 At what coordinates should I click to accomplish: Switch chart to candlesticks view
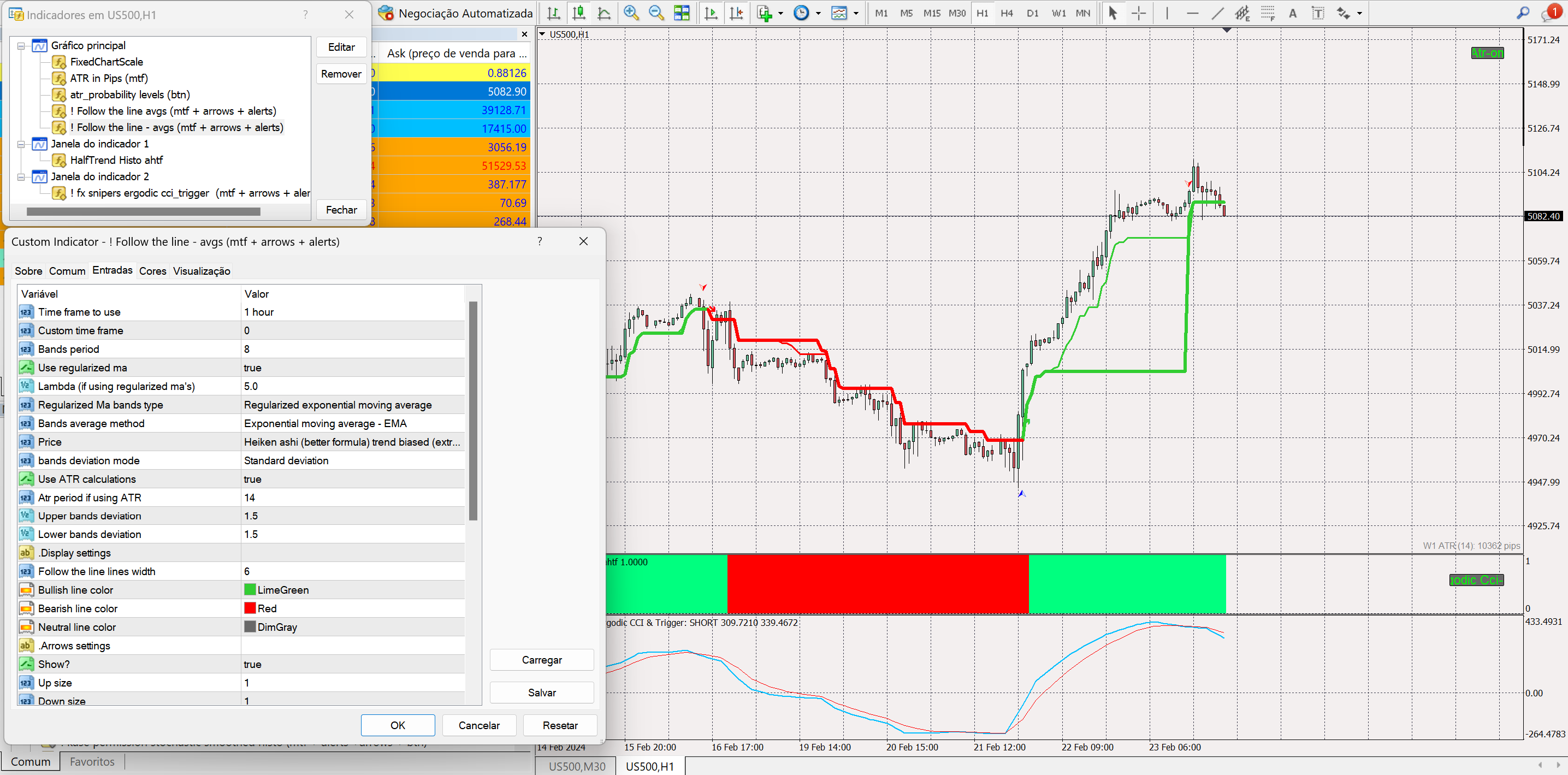(578, 13)
